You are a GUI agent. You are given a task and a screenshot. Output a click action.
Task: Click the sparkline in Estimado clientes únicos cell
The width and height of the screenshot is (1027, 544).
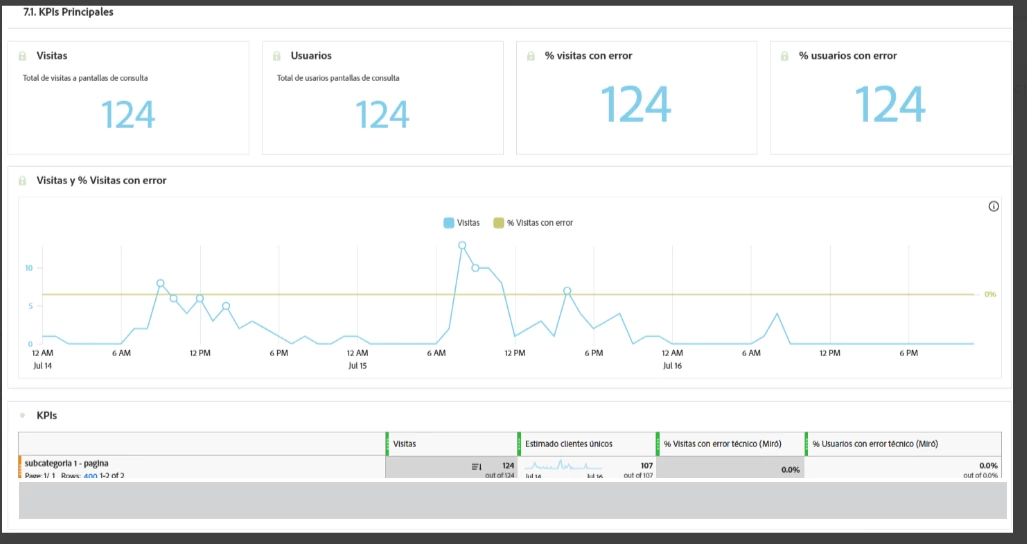(x=563, y=466)
